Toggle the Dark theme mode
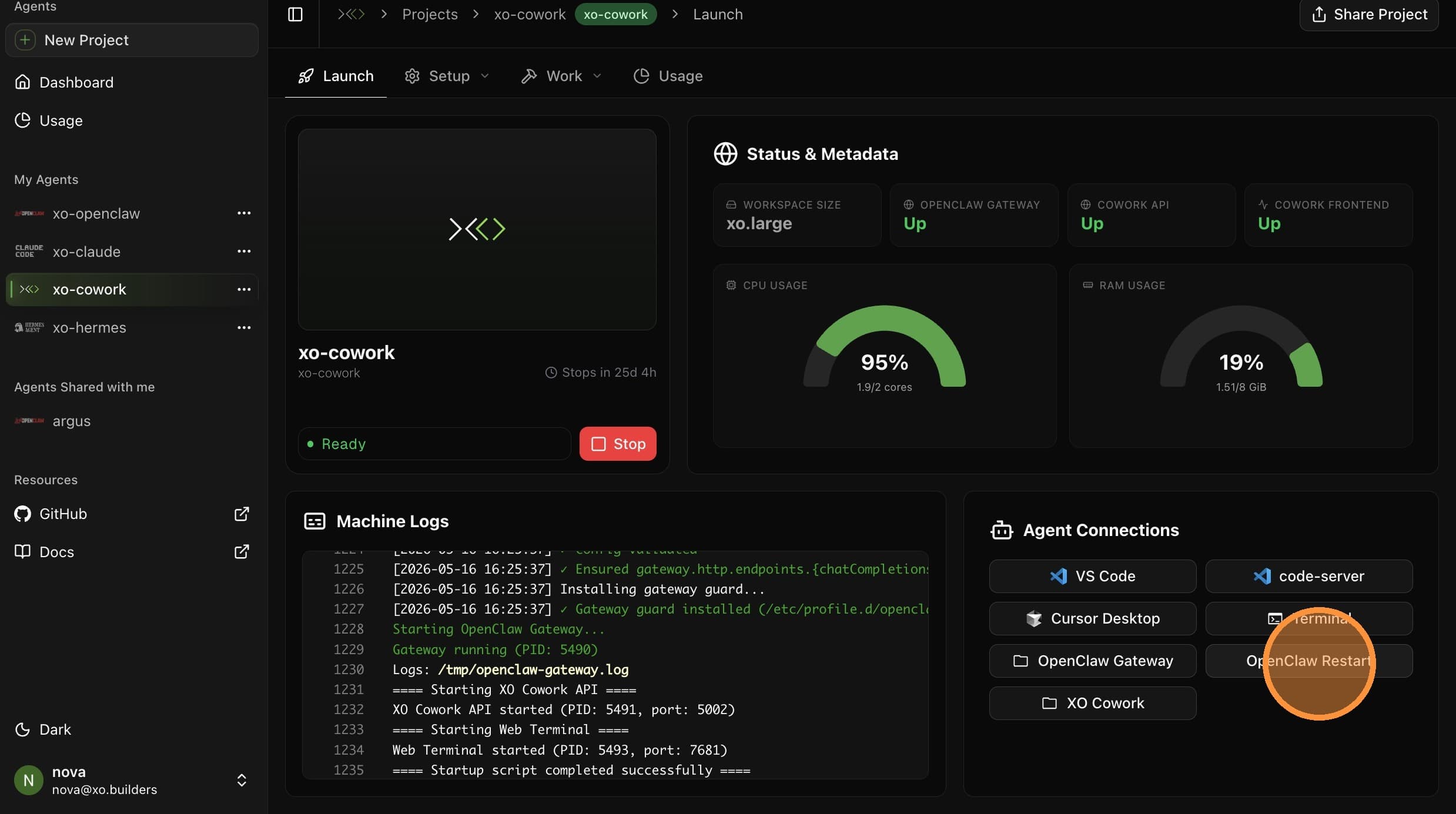The image size is (1456, 814). pyautogui.click(x=42, y=729)
